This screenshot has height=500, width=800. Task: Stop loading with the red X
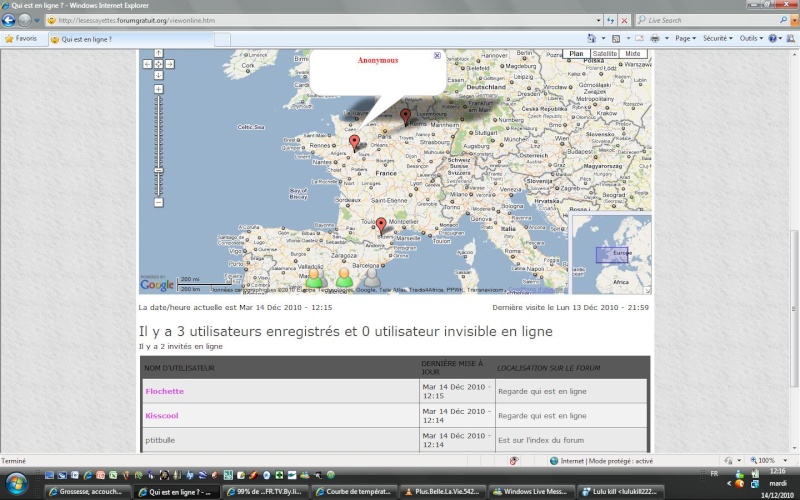click(x=624, y=20)
